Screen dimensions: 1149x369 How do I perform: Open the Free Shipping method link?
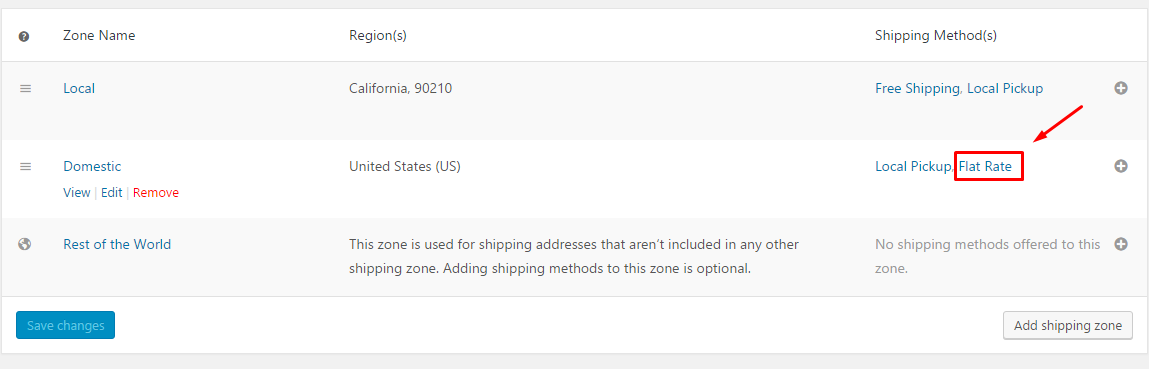pos(917,89)
